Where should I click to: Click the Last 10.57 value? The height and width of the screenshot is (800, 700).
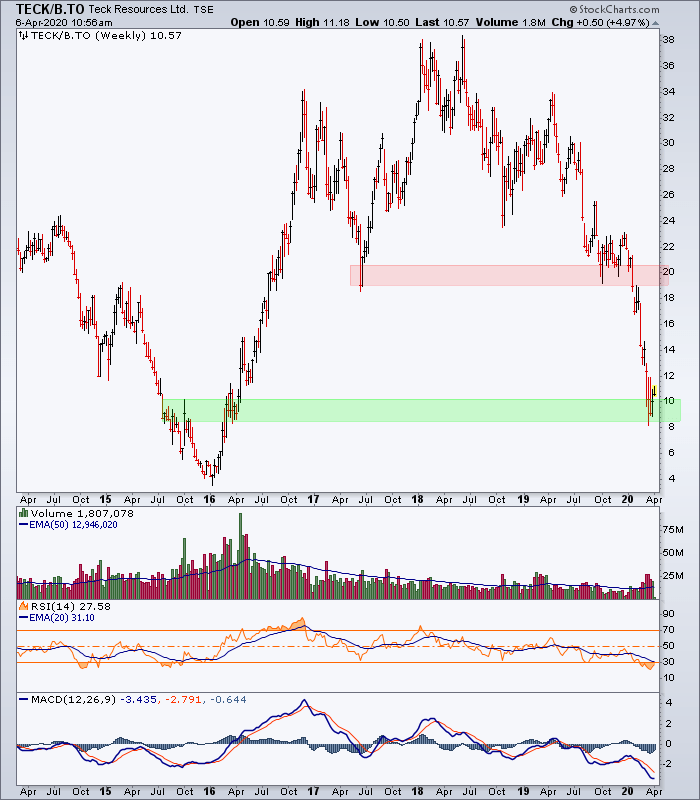point(442,22)
